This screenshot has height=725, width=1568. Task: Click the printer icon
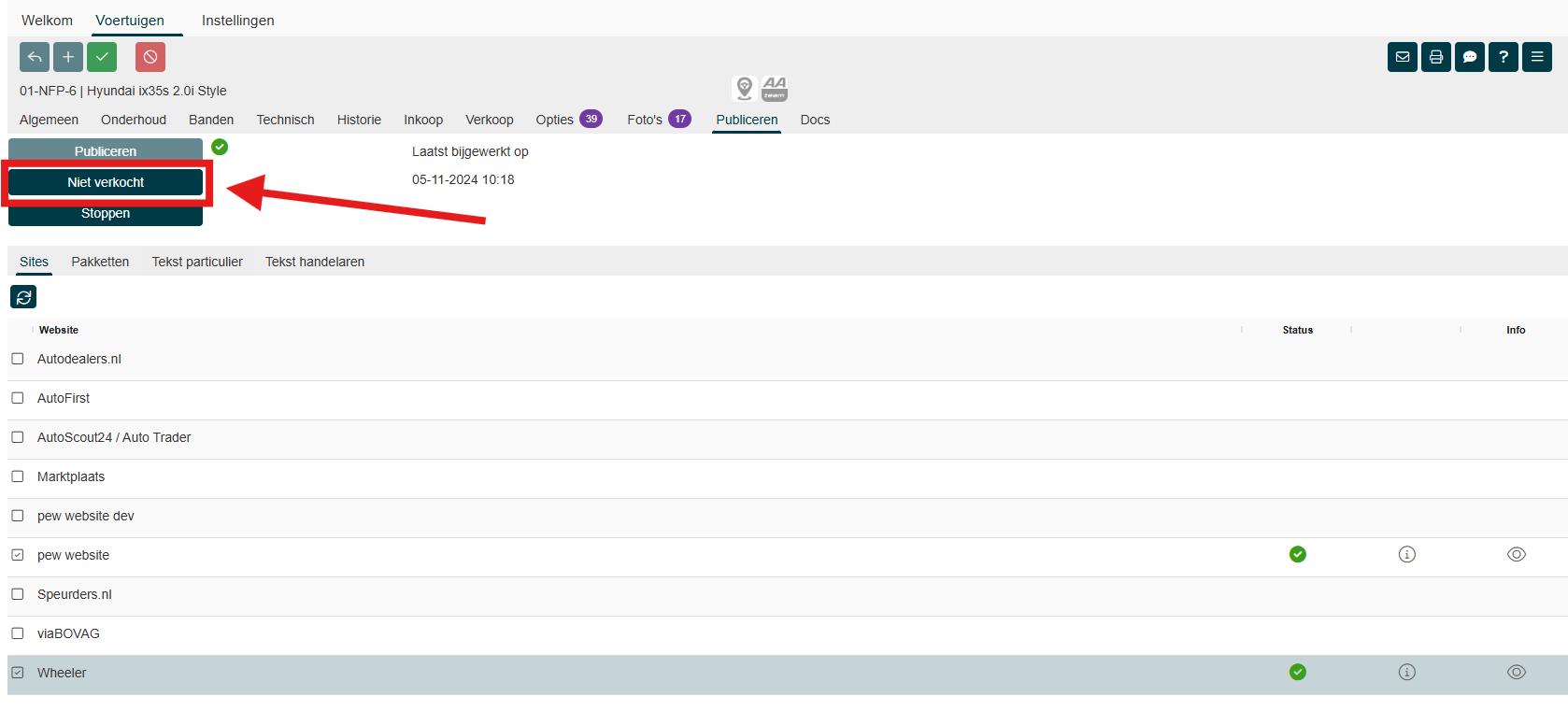click(1436, 57)
